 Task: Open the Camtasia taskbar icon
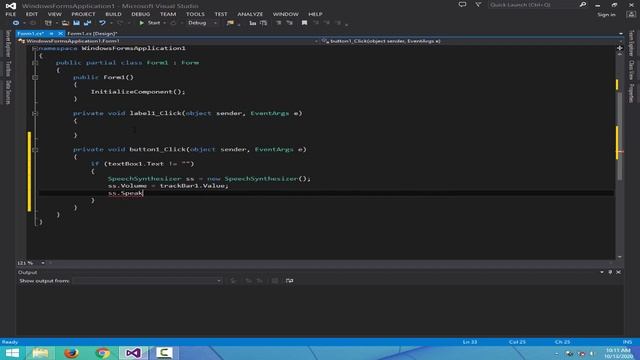[164, 353]
